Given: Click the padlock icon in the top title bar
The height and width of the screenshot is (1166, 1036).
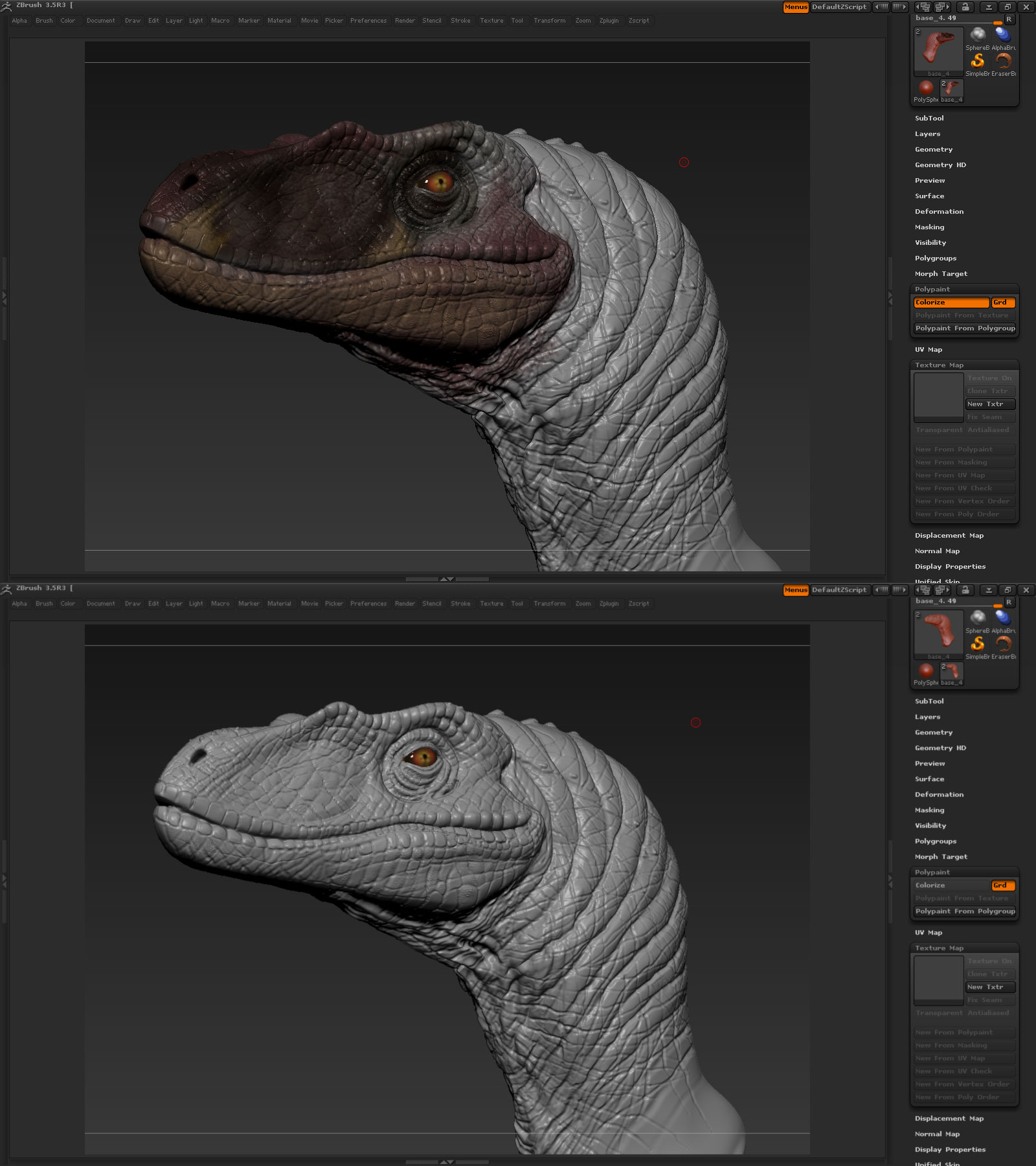Looking at the screenshot, I should pyautogui.click(x=965, y=7).
